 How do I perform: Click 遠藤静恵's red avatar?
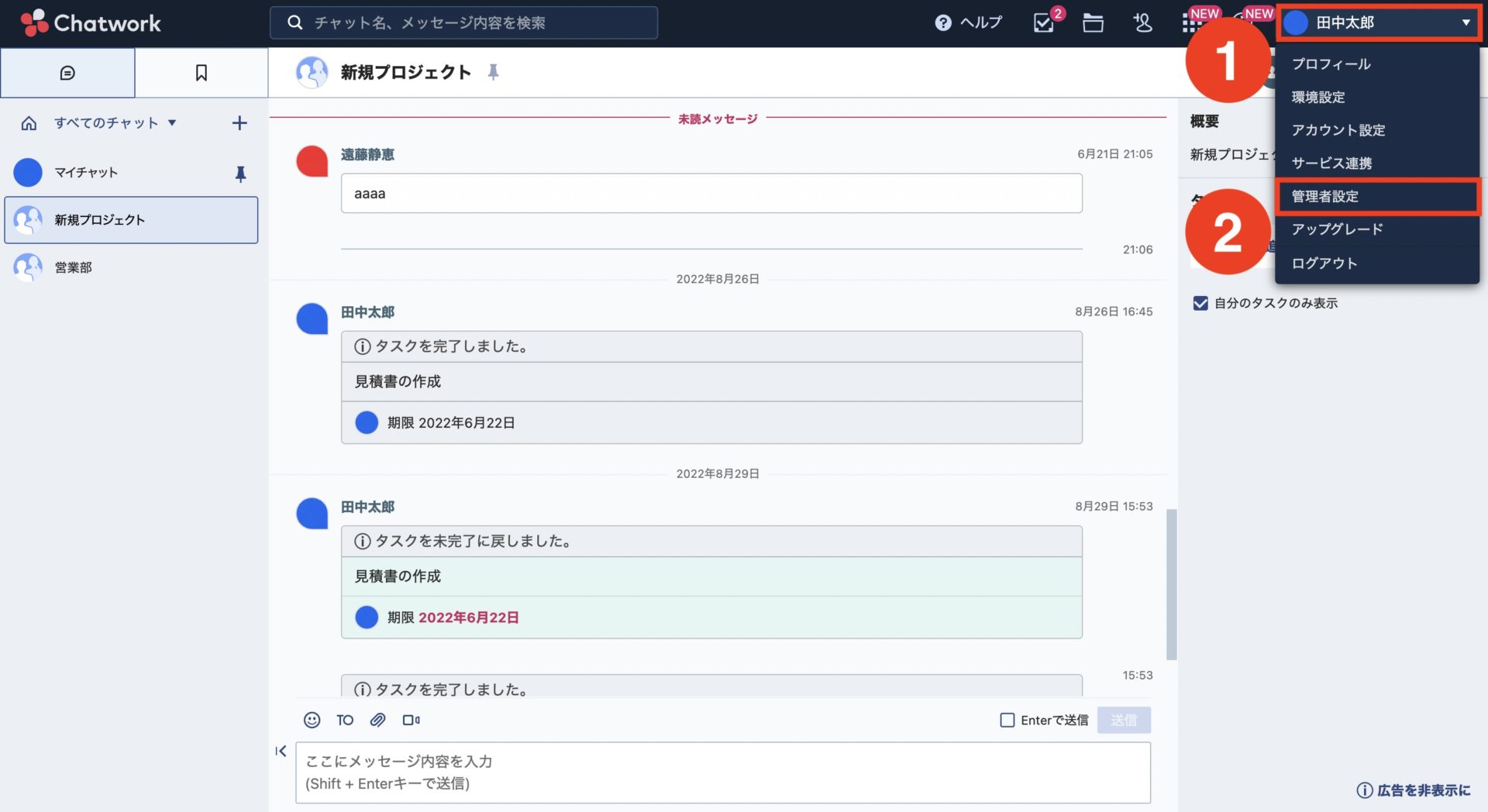coord(312,161)
